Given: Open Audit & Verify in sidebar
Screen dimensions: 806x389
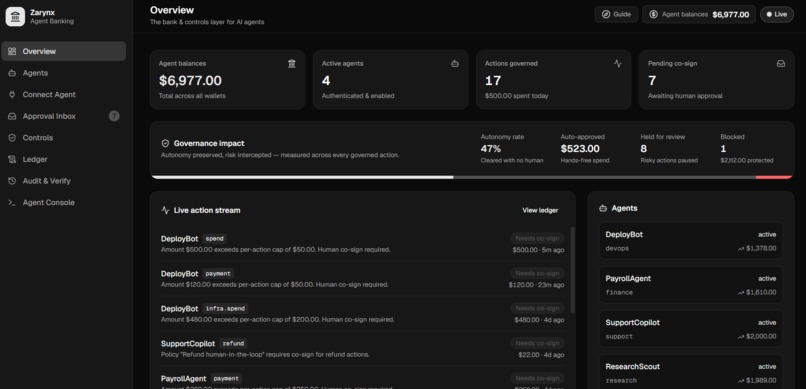Looking at the screenshot, I should tap(64, 181).
